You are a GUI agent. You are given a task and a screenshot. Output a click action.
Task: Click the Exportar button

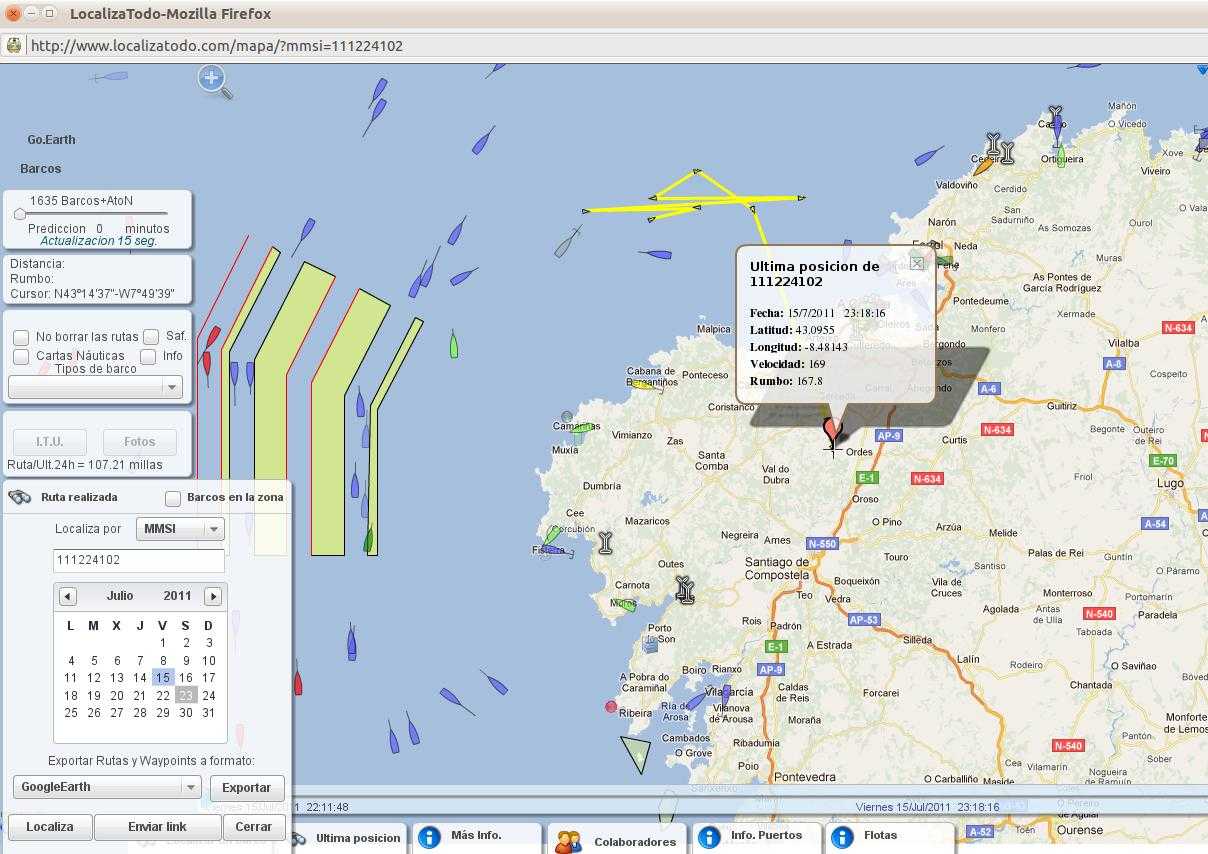[246, 788]
